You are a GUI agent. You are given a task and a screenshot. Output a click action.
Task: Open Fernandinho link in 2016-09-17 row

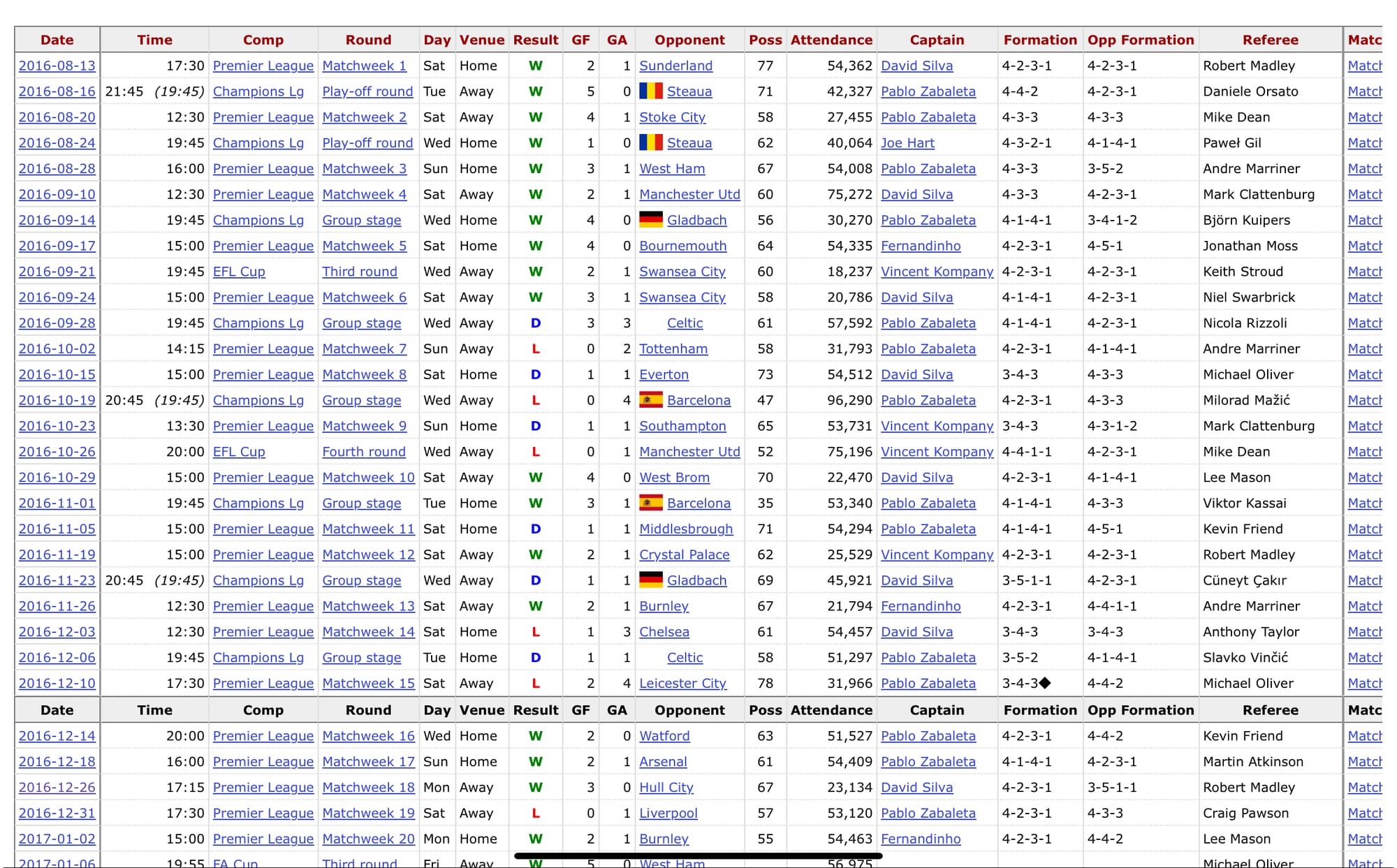[921, 246]
